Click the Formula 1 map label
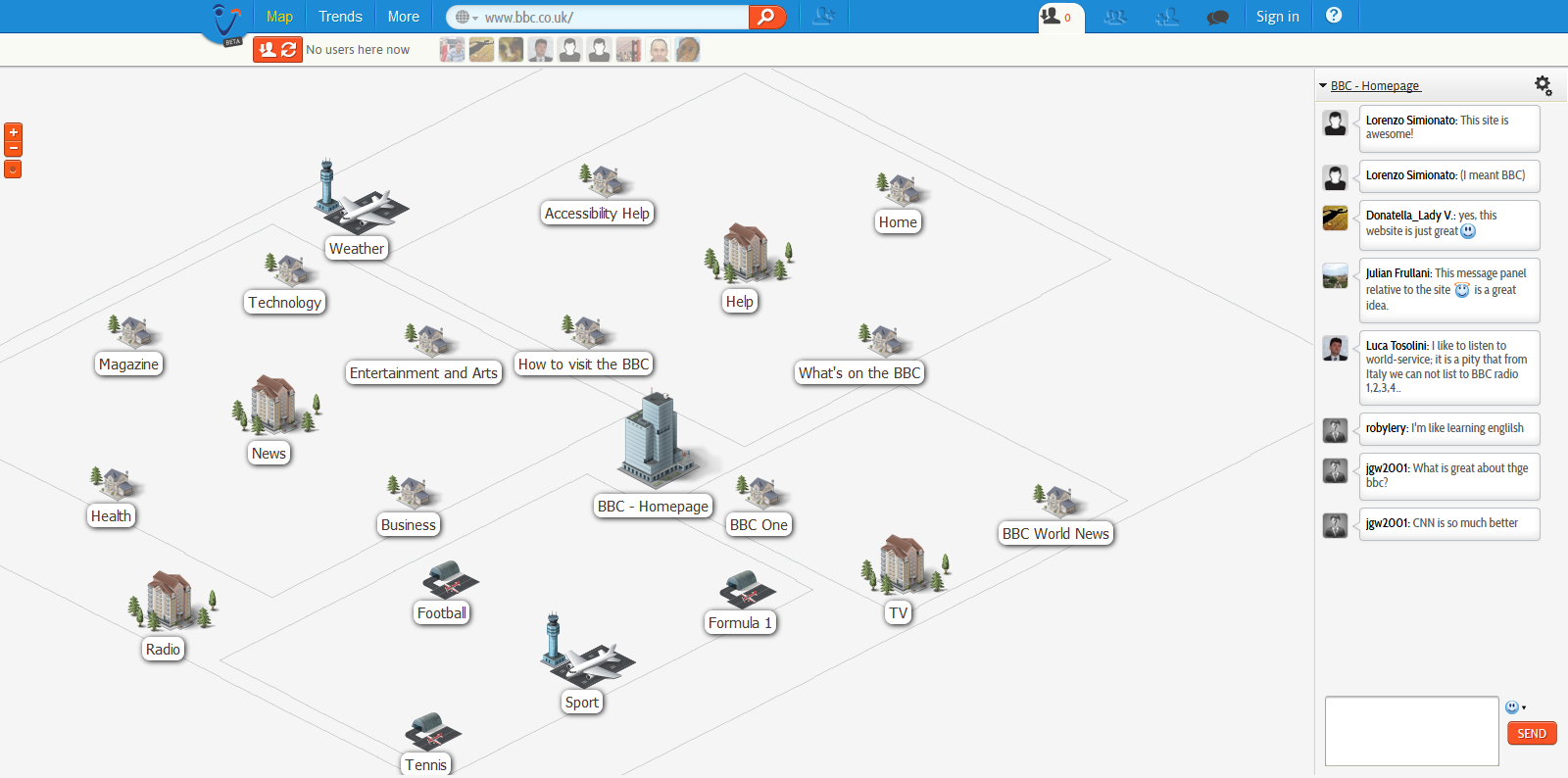 click(740, 623)
